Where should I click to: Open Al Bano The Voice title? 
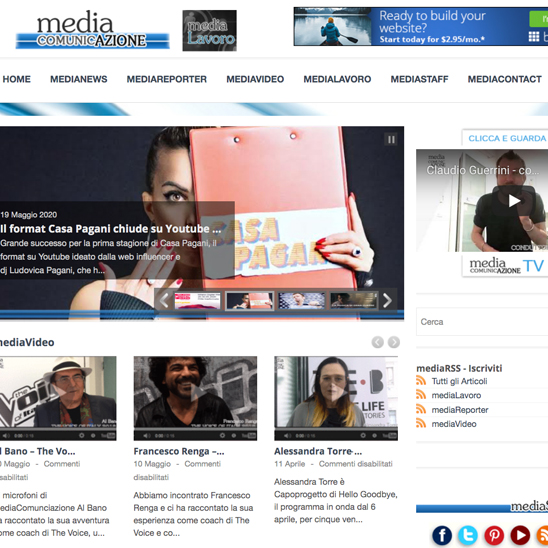[x=37, y=451]
